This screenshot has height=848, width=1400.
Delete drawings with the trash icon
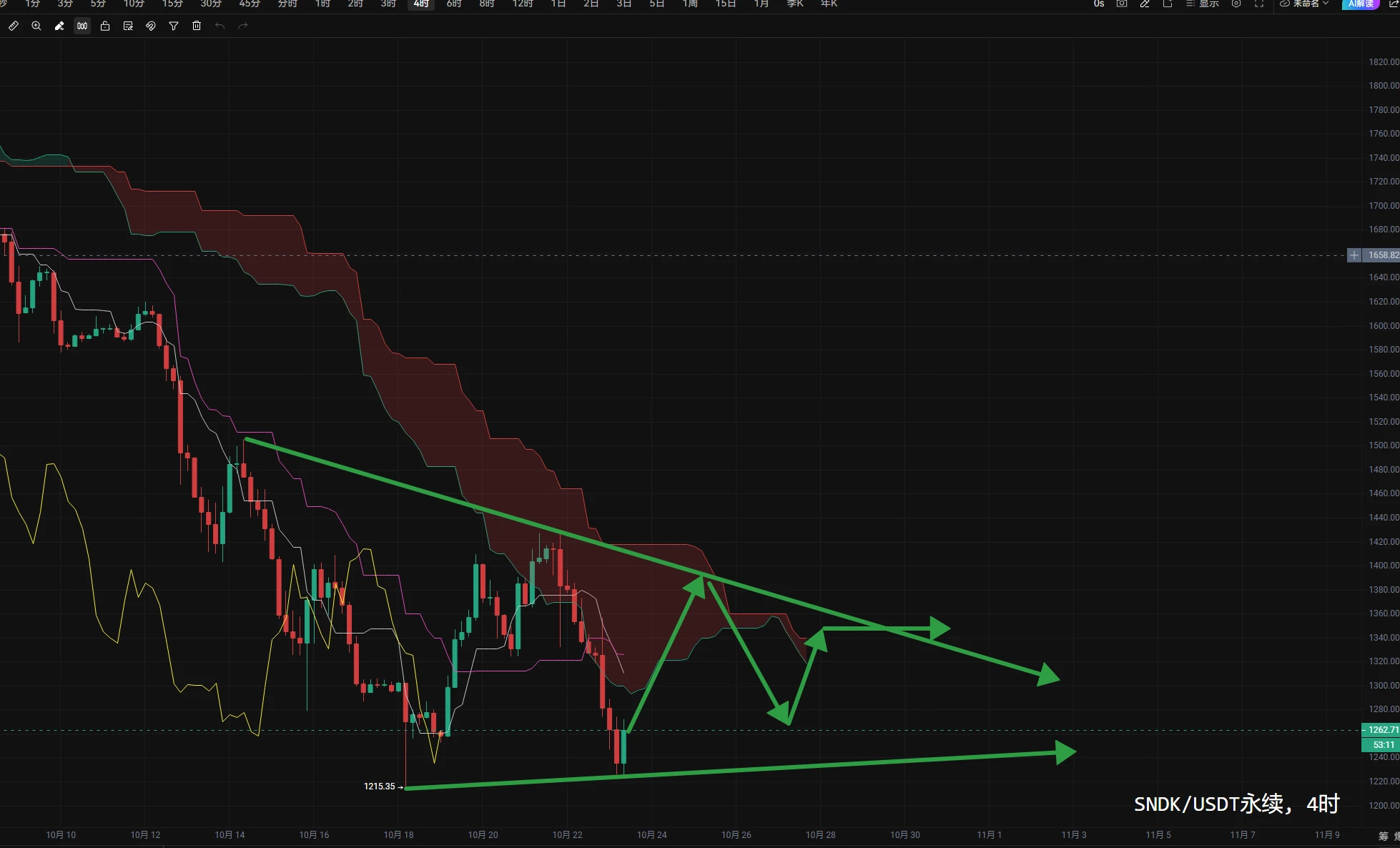197,26
